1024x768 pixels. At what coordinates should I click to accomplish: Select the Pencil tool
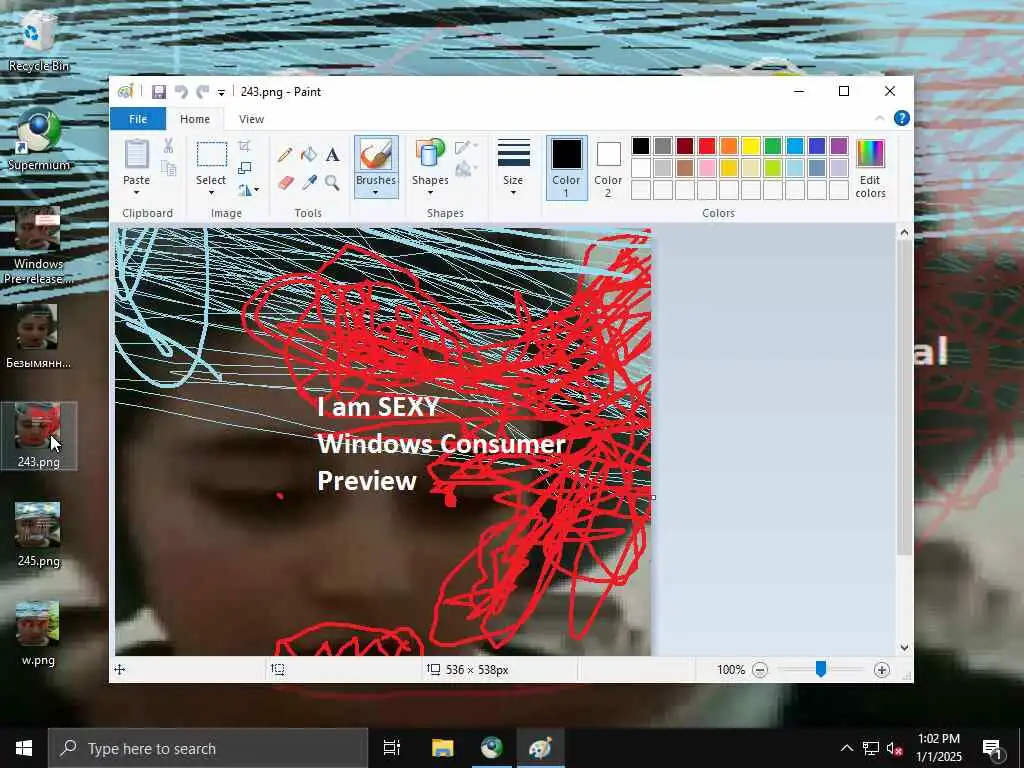[285, 155]
